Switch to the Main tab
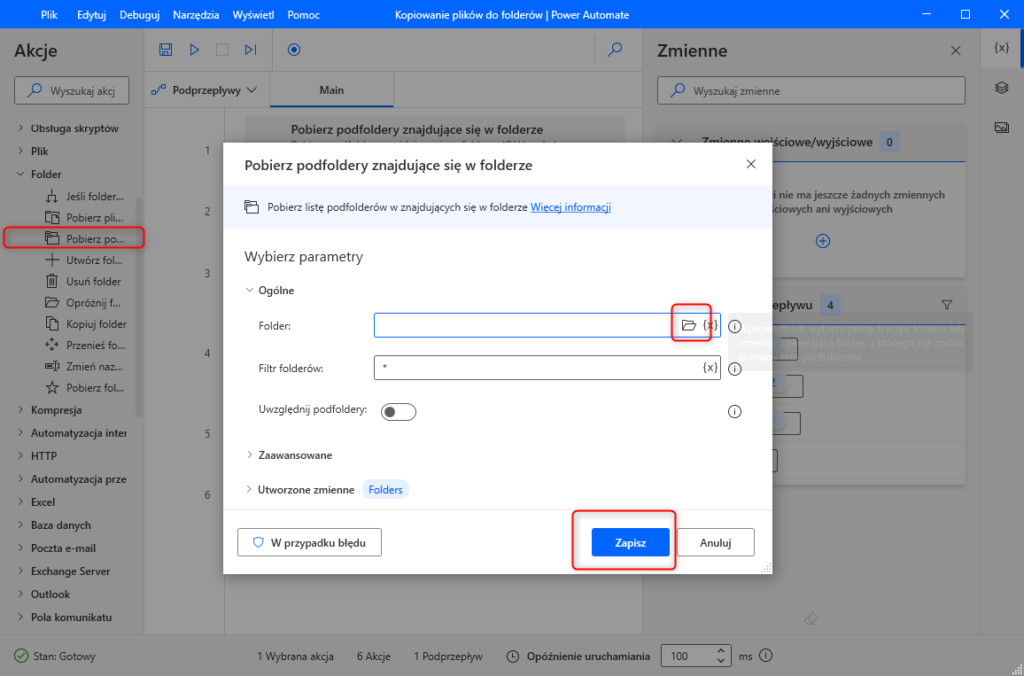The height and width of the screenshot is (676, 1024). click(x=331, y=90)
